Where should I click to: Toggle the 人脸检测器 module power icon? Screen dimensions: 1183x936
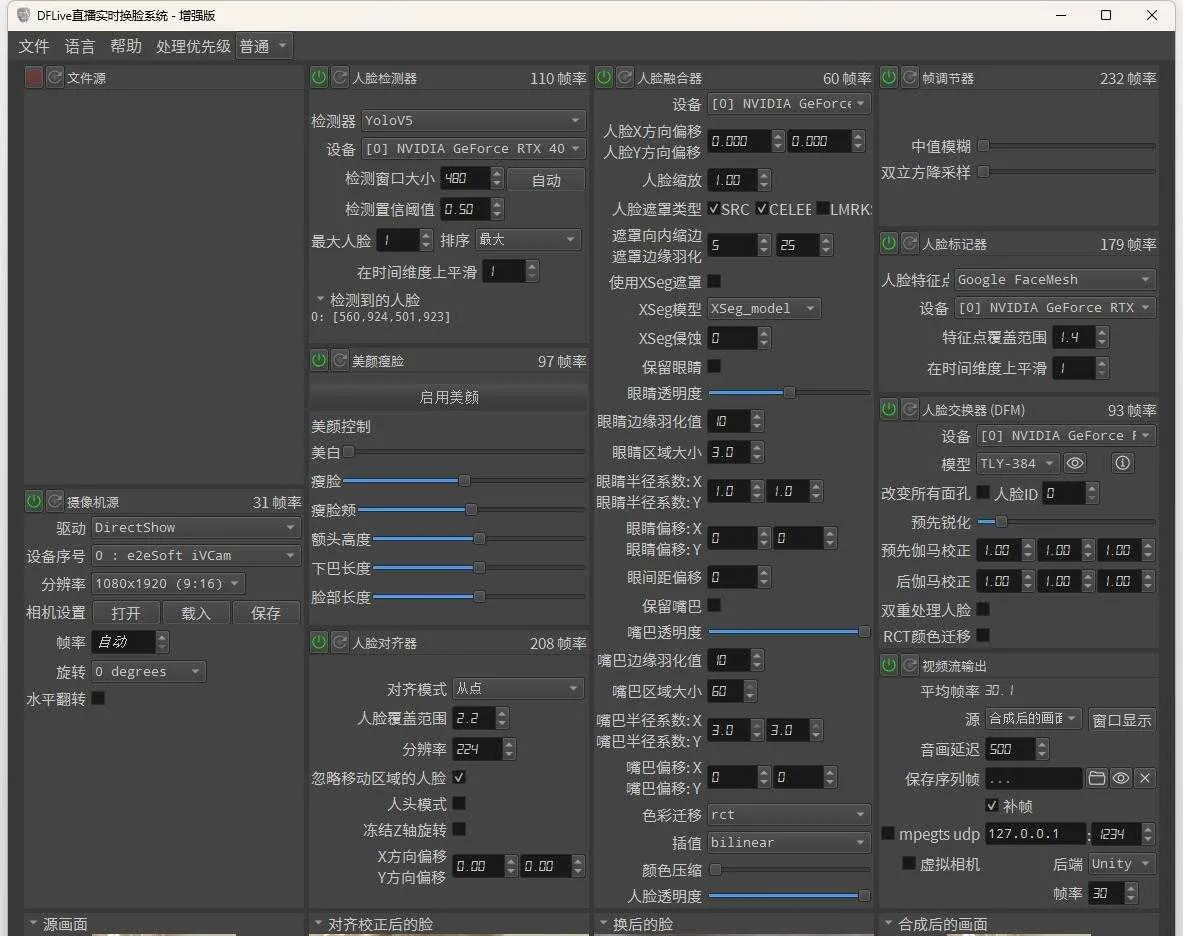tap(319, 76)
